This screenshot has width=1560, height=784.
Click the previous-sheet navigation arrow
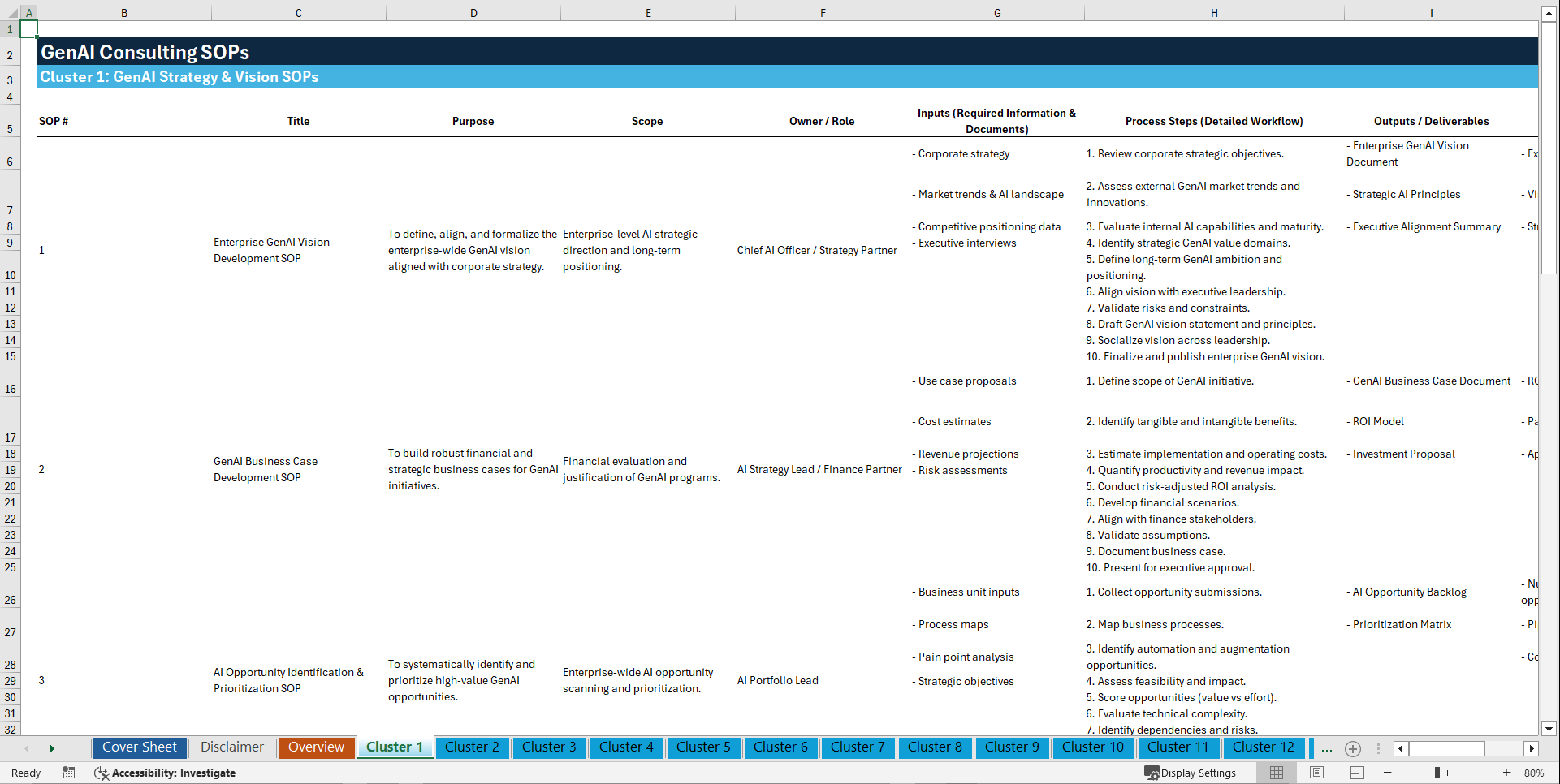pyautogui.click(x=26, y=748)
